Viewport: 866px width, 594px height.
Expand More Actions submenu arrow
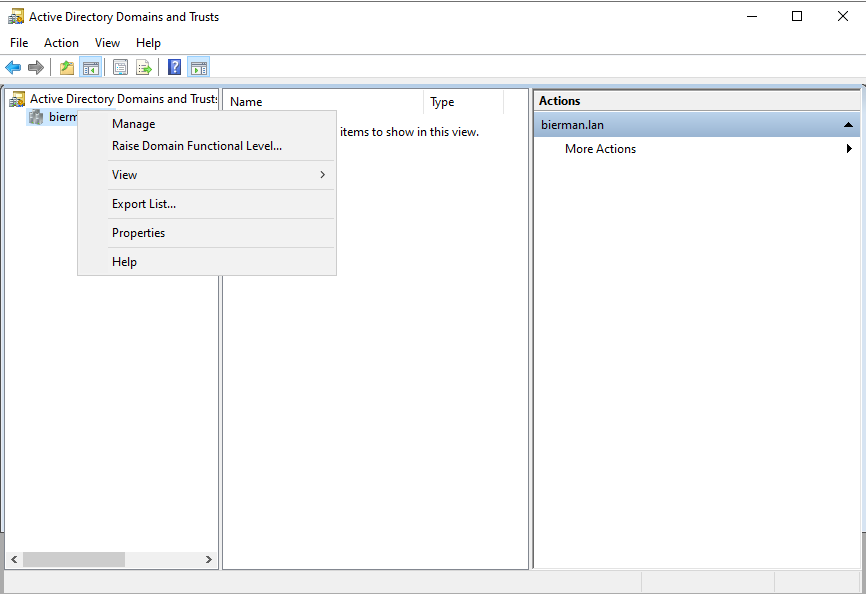[849, 148]
